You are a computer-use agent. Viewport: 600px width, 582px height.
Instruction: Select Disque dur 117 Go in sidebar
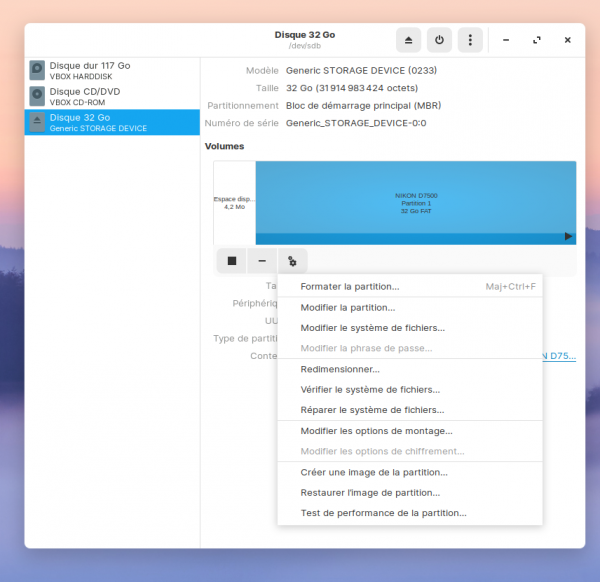point(90,70)
